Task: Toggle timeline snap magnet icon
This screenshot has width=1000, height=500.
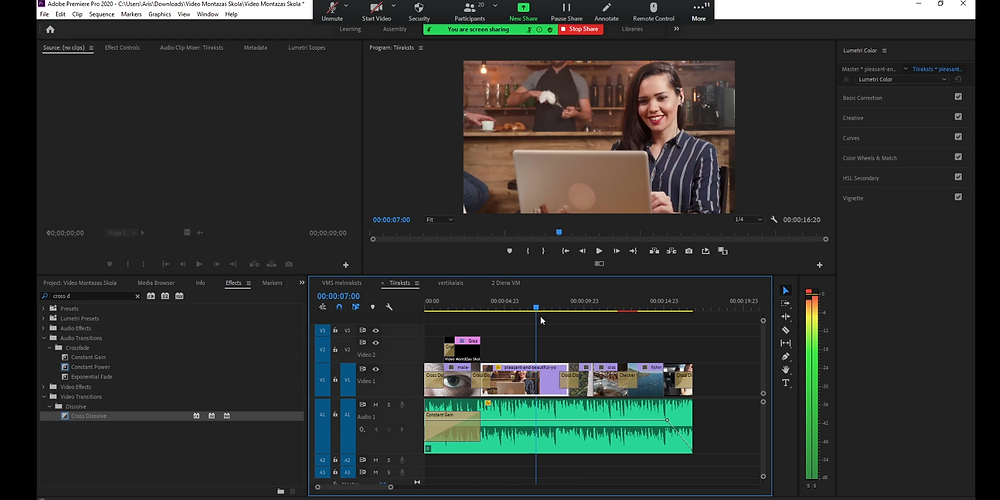Action: [339, 307]
